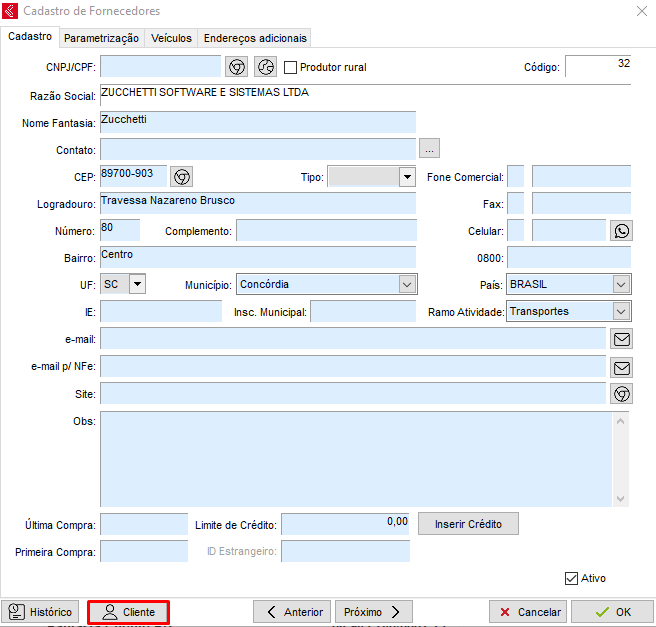
Task: Click the Complemento input field
Action: tap(326, 230)
